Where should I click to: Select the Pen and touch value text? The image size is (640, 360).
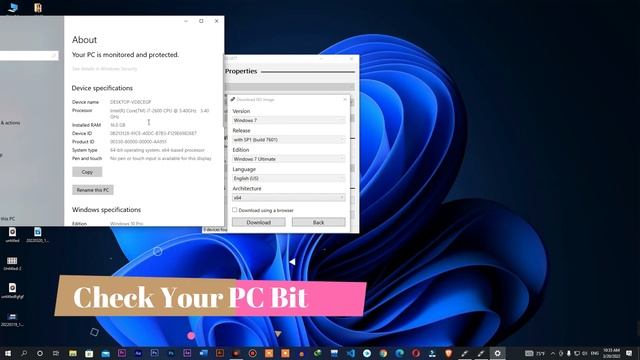coord(161,158)
